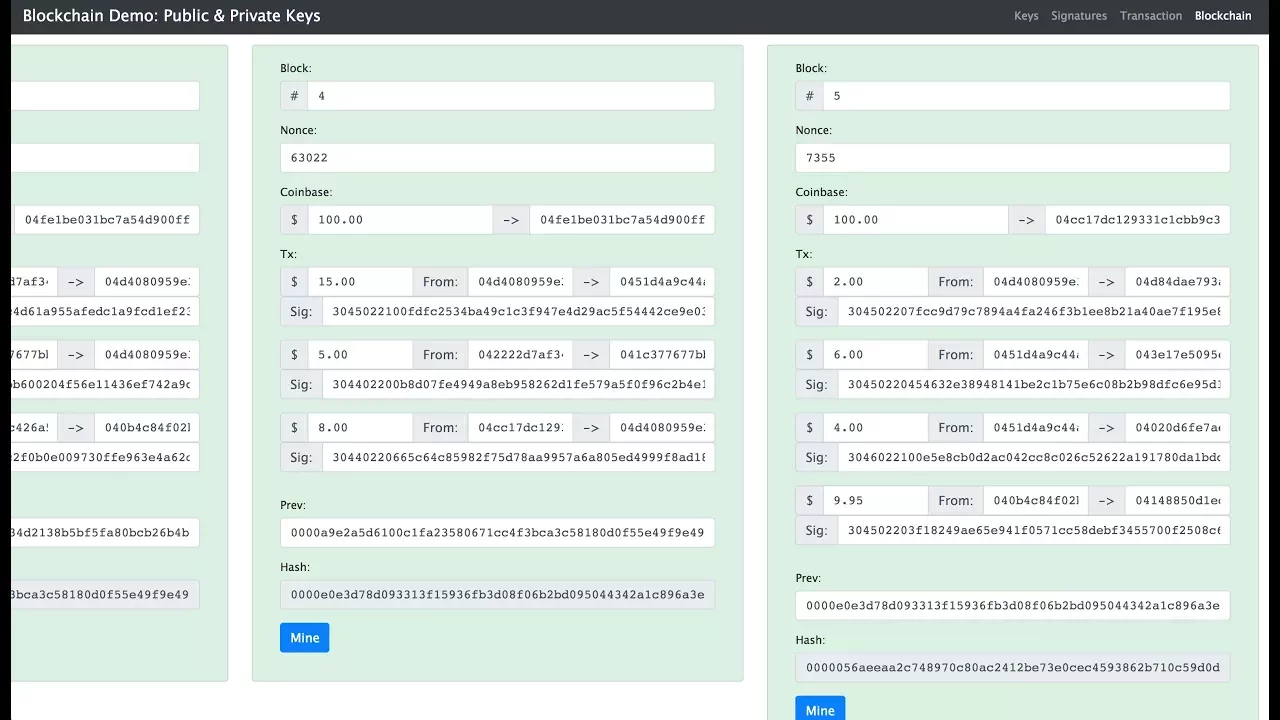The width and height of the screenshot is (1280, 720).
Task: Click transaction amount 9.95 in block 5
Action: click(875, 501)
